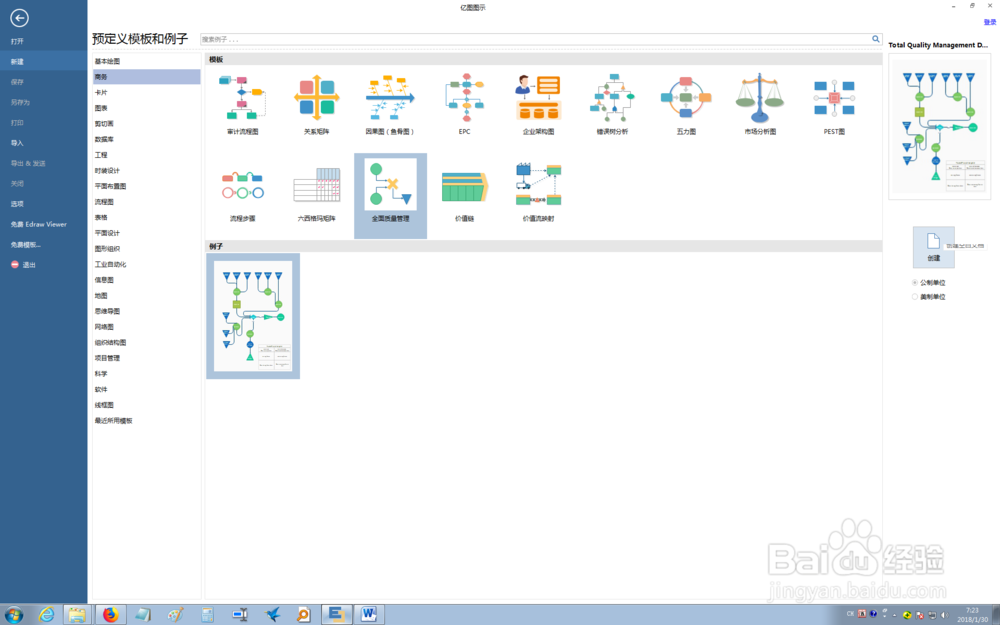This screenshot has height=625, width=1000.
Task: Open the EPC template
Action: click(x=464, y=98)
